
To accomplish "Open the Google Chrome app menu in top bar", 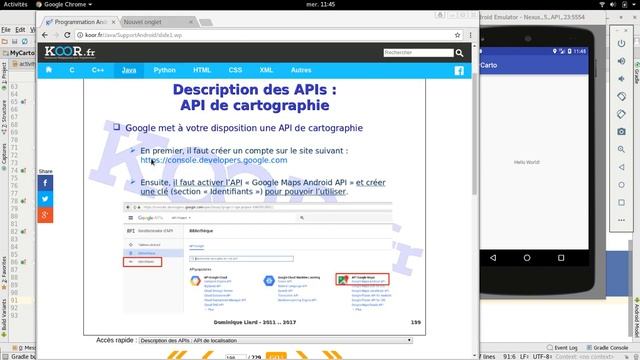I will click(x=64, y=4).
